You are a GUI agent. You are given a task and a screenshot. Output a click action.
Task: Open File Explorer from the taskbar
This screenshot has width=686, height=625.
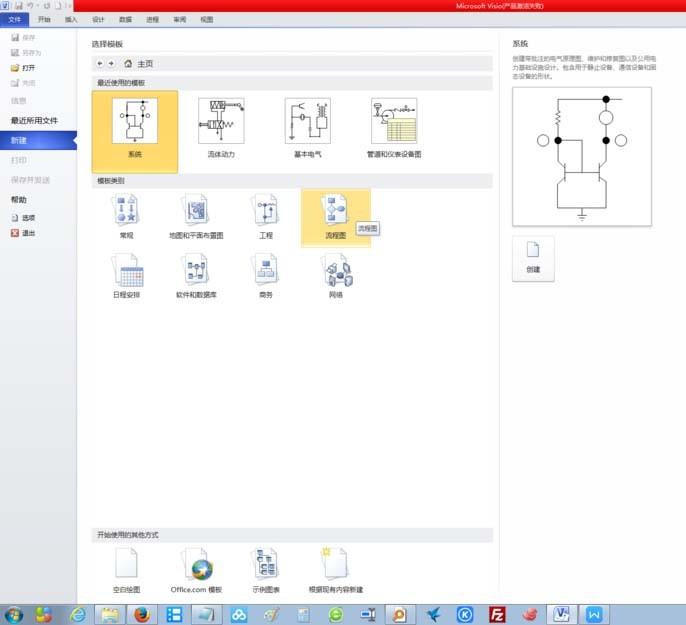coord(110,615)
